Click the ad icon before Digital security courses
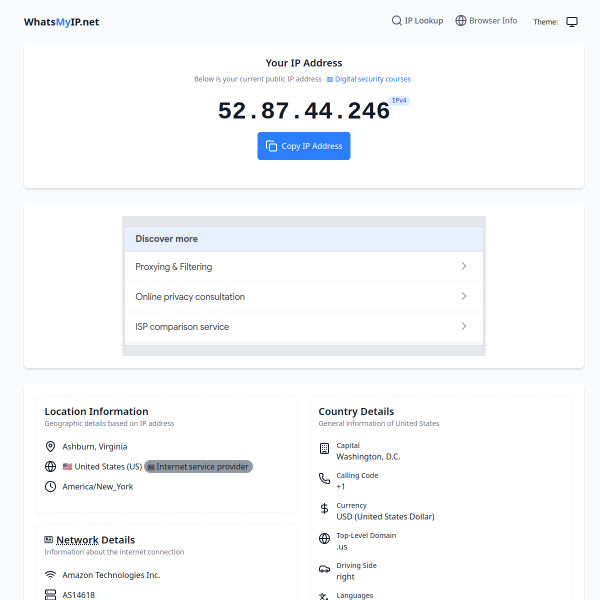The width and height of the screenshot is (600, 600). click(x=330, y=80)
